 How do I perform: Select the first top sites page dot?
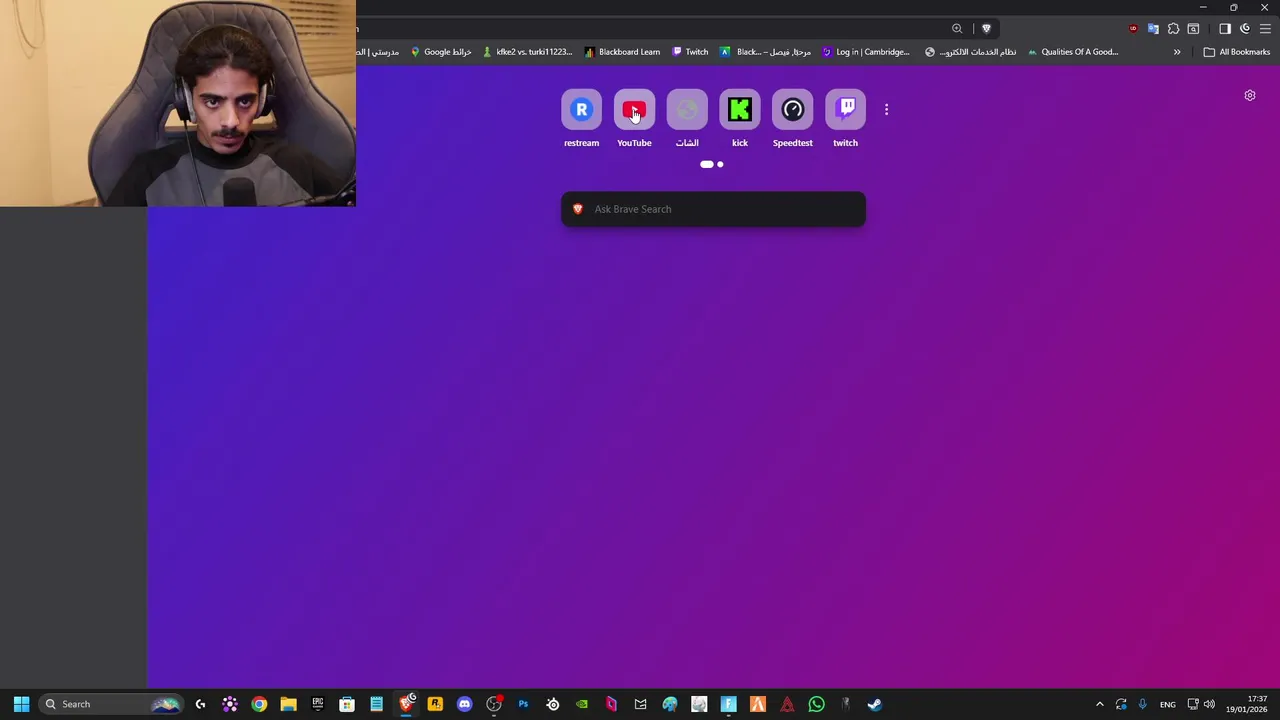pyautogui.click(x=707, y=164)
